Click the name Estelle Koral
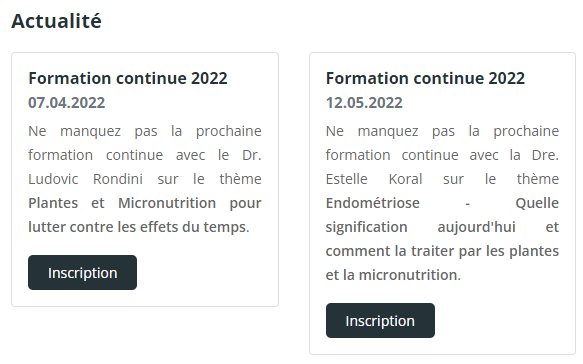Image resolution: width=583 pixels, height=364 pixels. (x=374, y=179)
